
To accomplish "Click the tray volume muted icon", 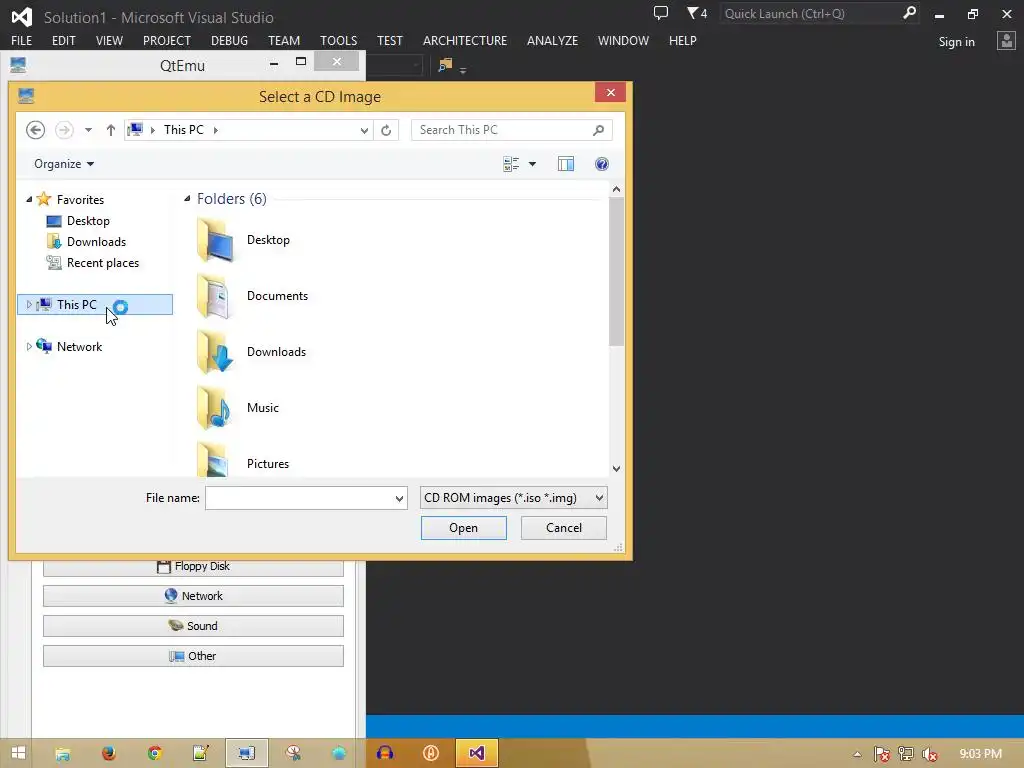I will [929, 754].
